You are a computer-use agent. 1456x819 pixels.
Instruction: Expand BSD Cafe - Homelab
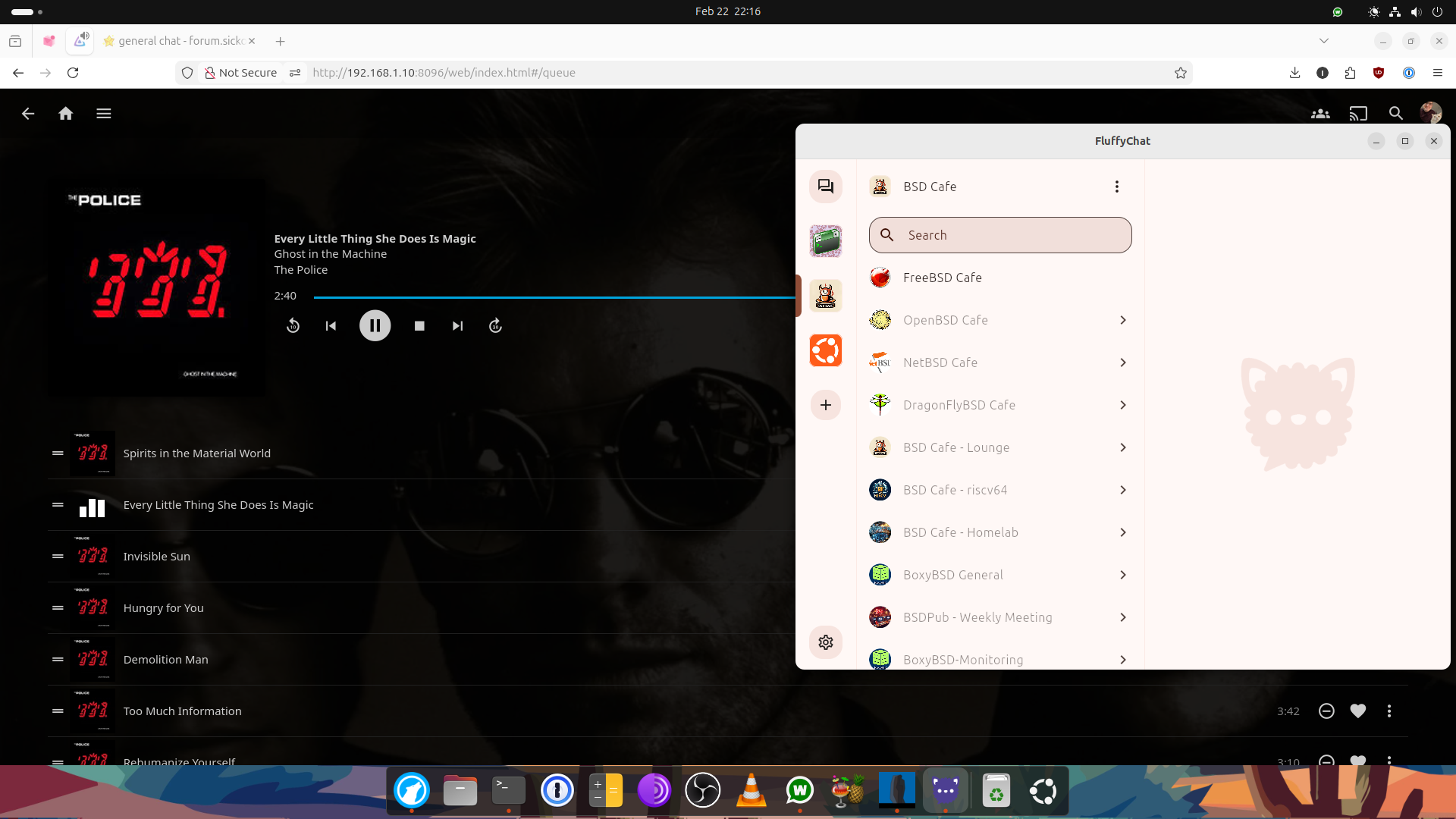[1123, 532]
